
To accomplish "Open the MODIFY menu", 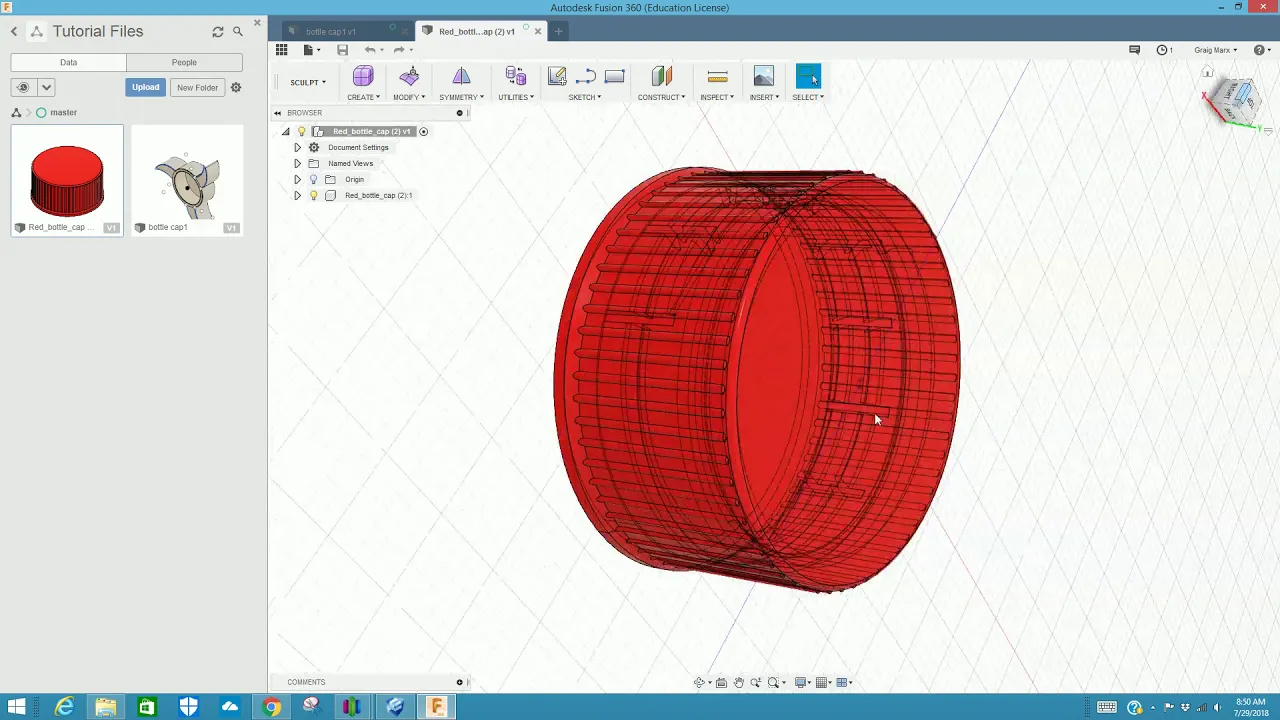I will [x=409, y=98].
